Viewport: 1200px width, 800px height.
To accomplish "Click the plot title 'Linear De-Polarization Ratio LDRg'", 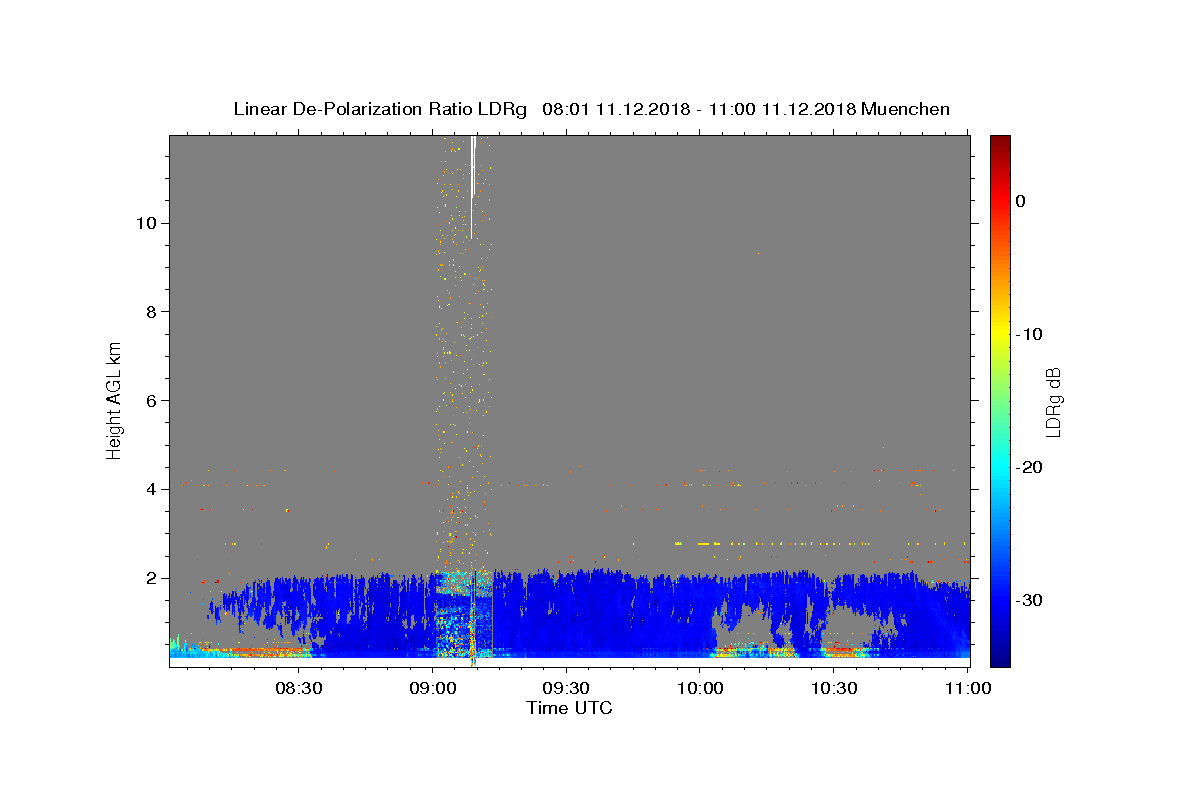I will pyautogui.click(x=379, y=109).
